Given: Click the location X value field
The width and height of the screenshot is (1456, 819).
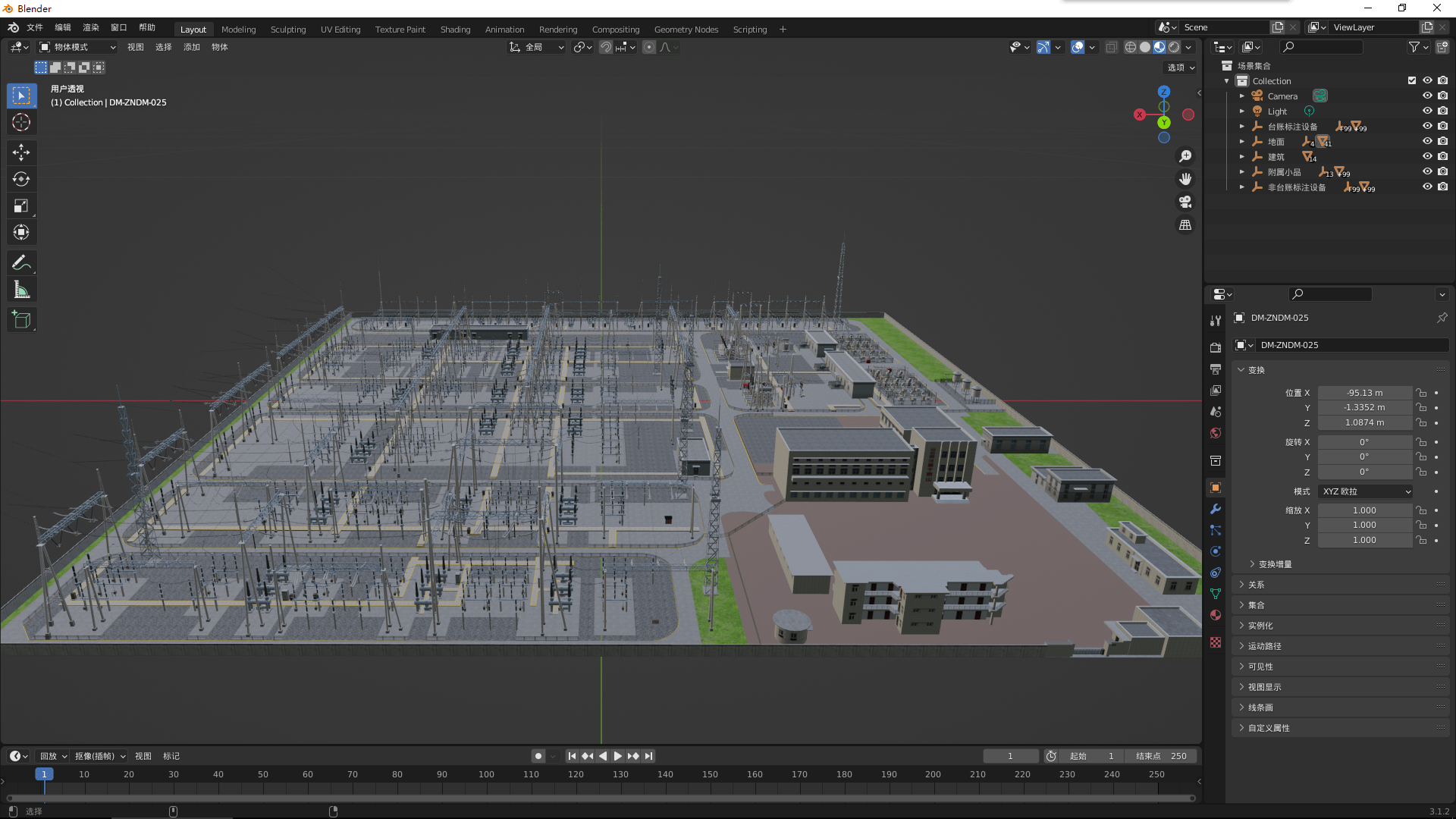Looking at the screenshot, I should coord(1364,393).
